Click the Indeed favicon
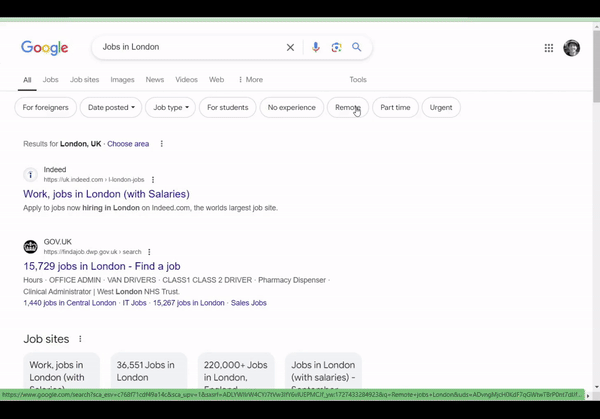 click(31, 174)
